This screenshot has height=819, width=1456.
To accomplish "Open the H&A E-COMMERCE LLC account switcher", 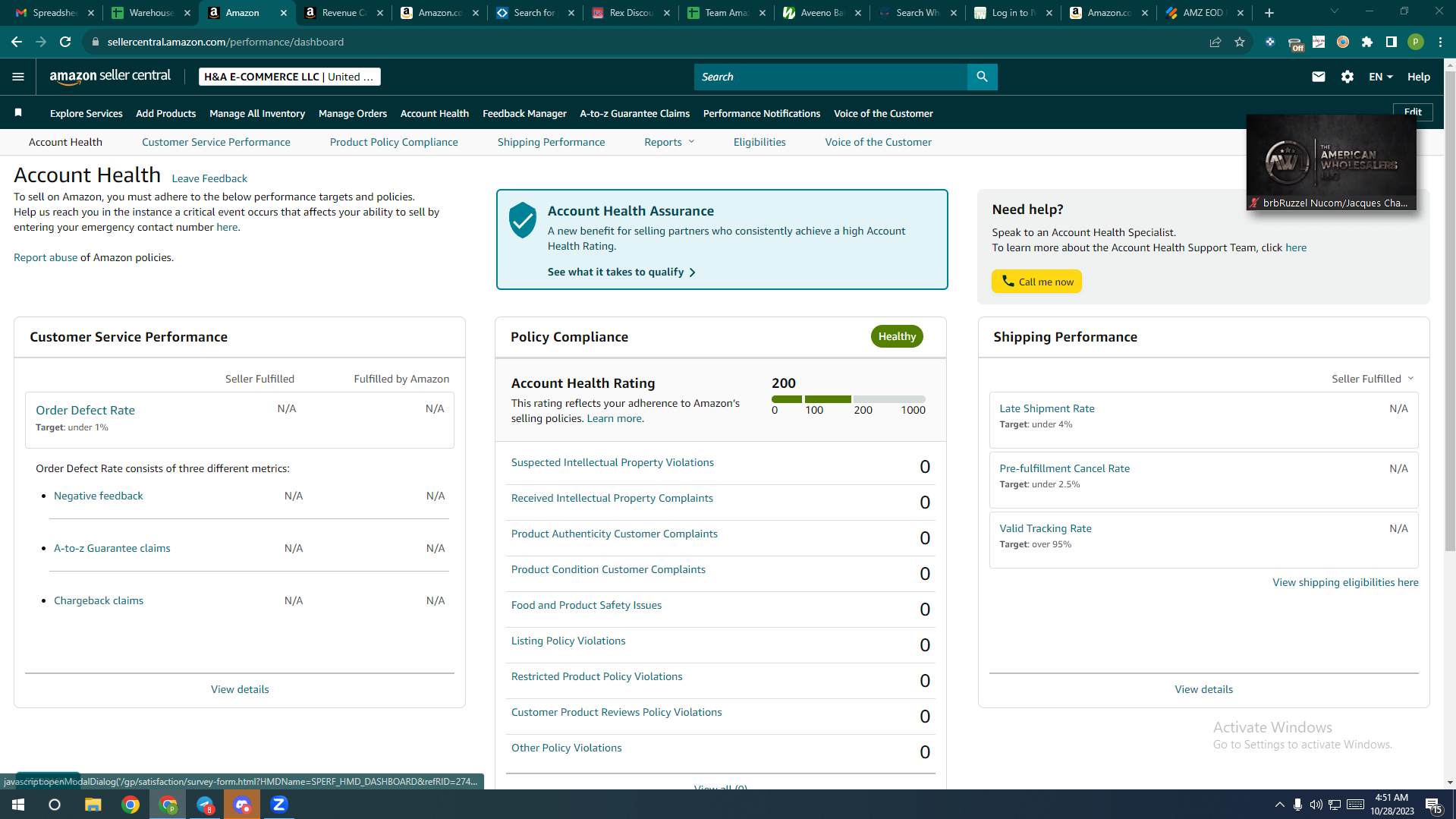I will [290, 77].
